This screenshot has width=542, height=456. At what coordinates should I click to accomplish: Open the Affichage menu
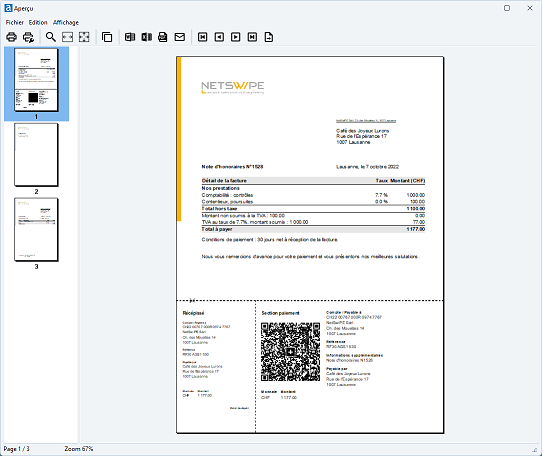click(x=66, y=22)
